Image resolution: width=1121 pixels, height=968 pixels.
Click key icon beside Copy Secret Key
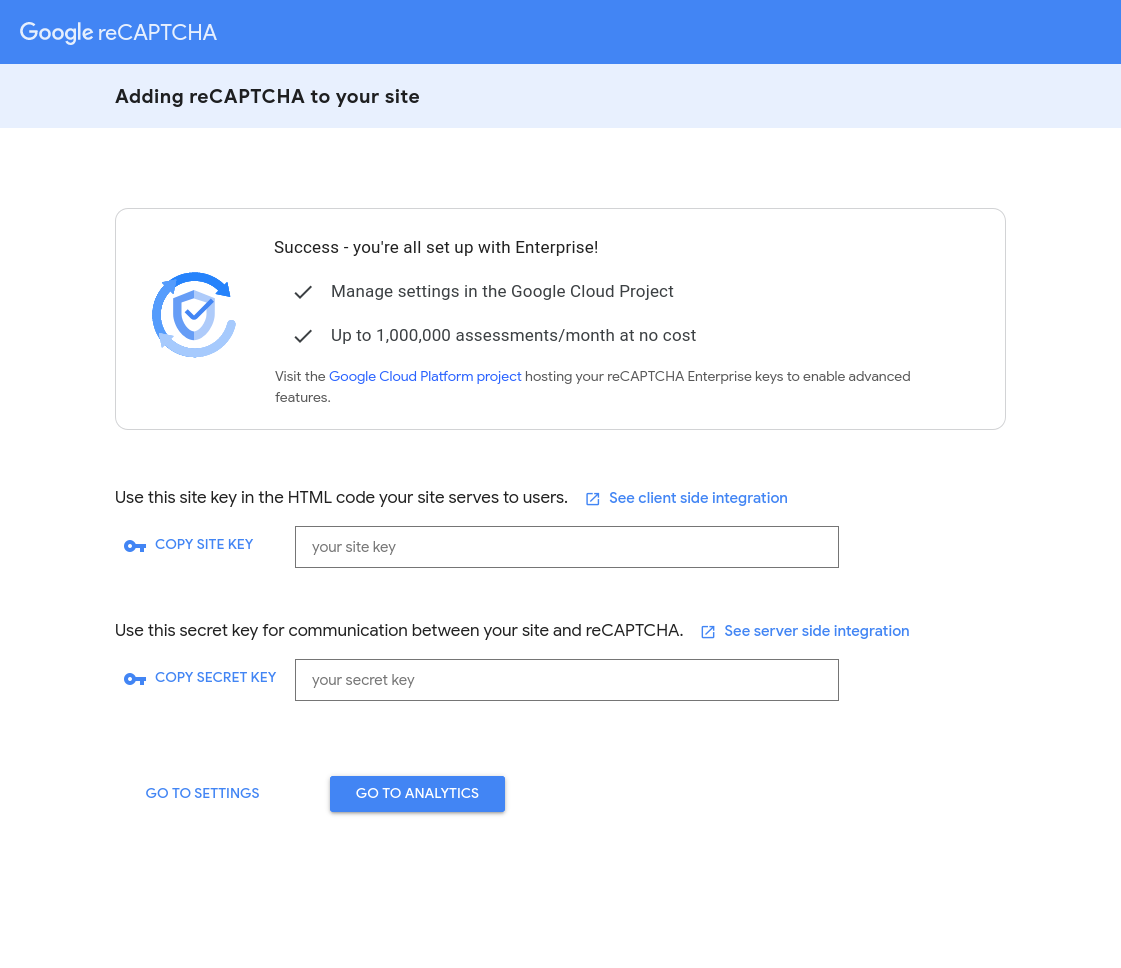(134, 679)
